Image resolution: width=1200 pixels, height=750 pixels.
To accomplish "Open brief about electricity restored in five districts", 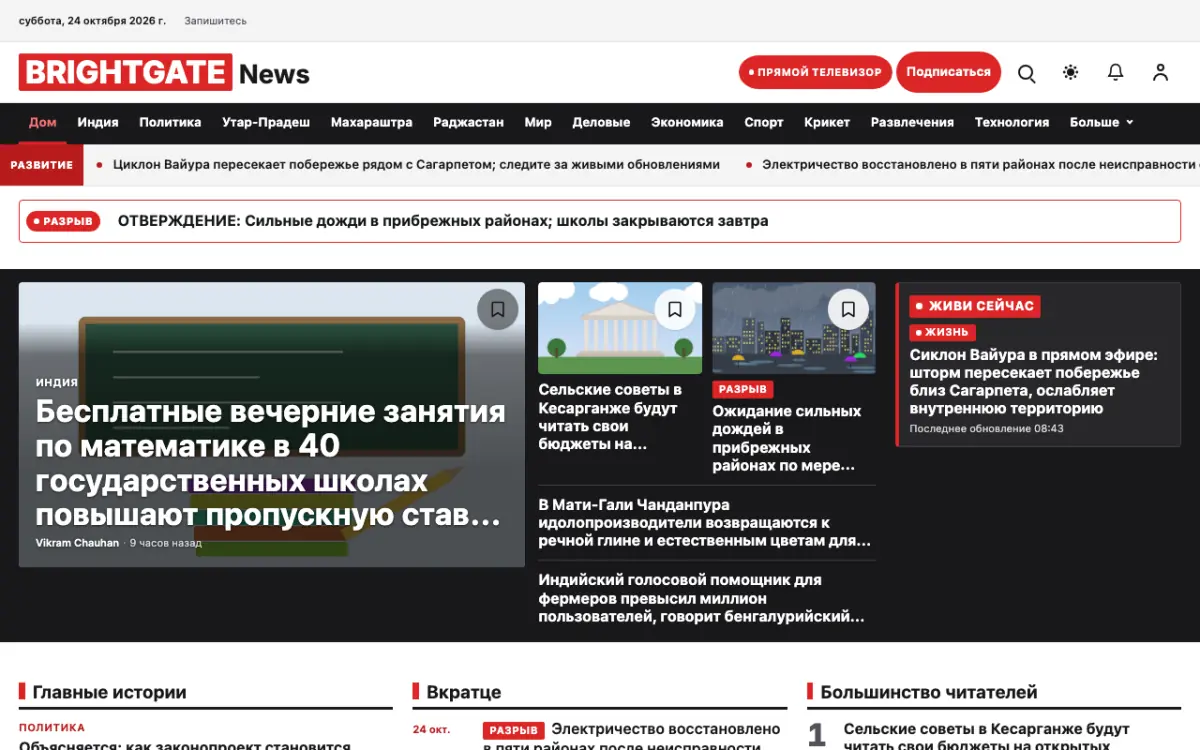I will [631, 738].
